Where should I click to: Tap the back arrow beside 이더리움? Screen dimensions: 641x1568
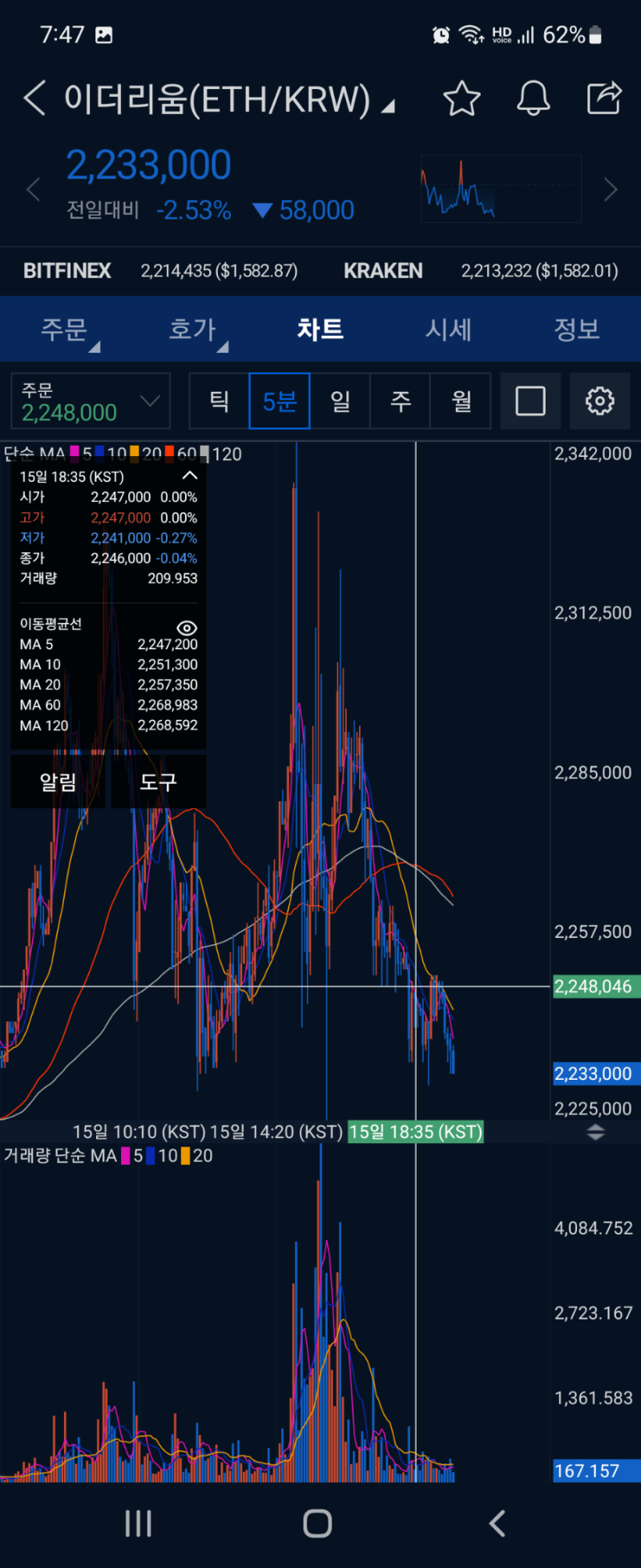click(34, 98)
